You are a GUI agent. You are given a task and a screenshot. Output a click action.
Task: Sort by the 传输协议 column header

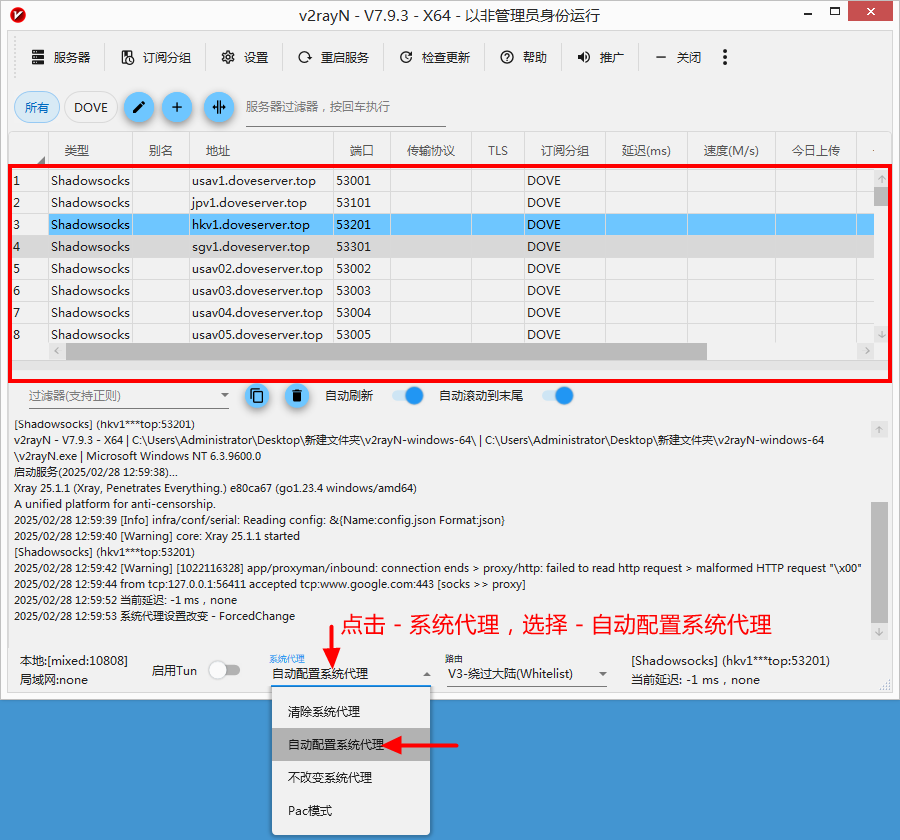[430, 150]
